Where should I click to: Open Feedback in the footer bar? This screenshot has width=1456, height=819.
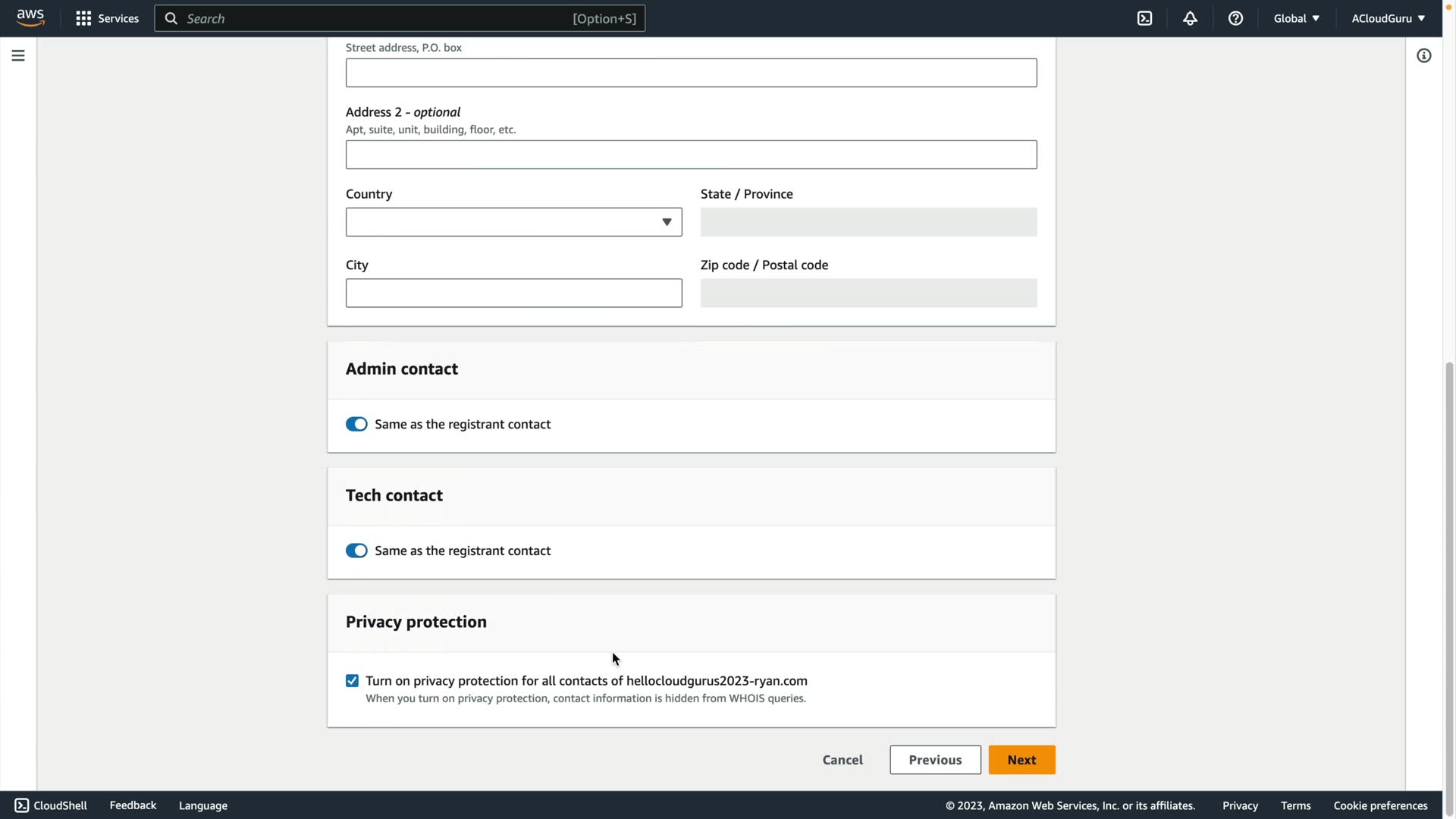tap(133, 805)
